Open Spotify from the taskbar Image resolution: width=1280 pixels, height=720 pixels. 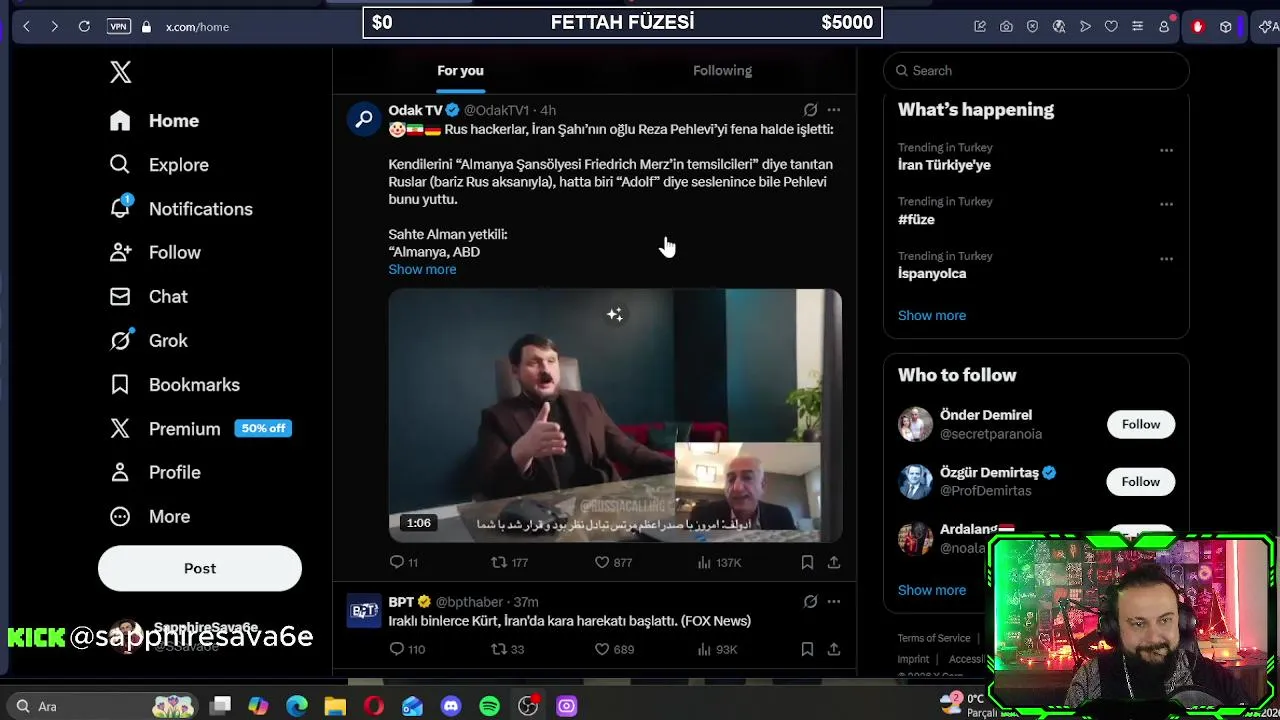pos(489,706)
